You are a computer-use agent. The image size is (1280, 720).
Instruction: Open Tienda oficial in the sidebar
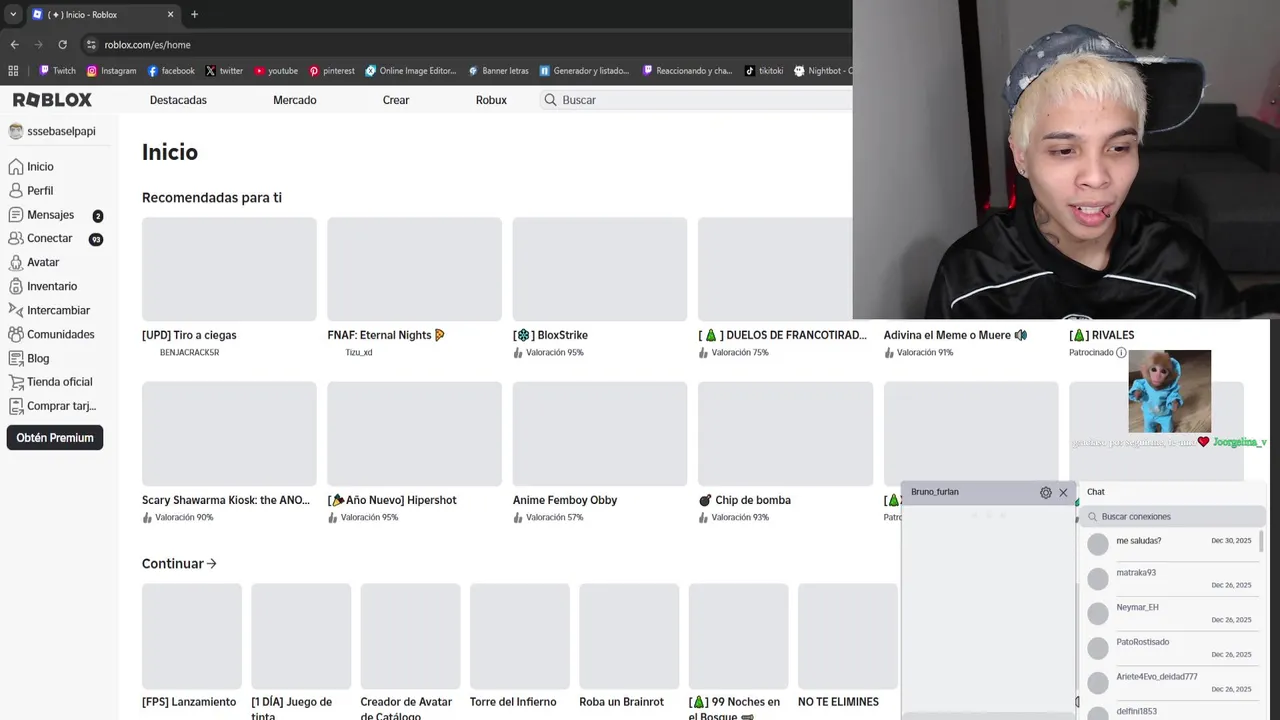[59, 382]
